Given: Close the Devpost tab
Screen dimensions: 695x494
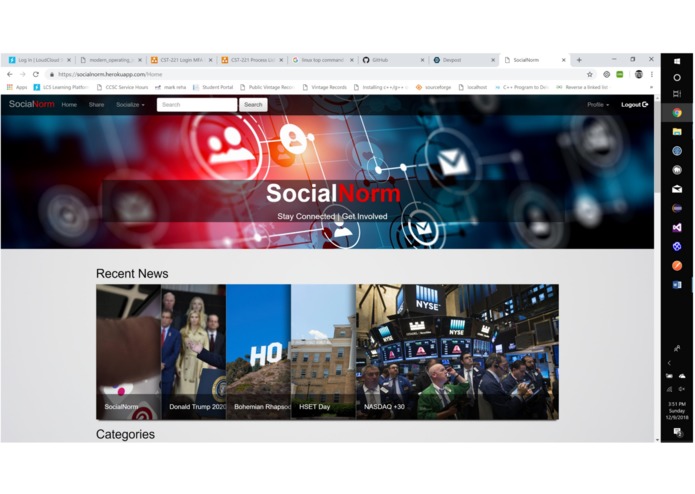Looking at the screenshot, I should click(x=493, y=60).
